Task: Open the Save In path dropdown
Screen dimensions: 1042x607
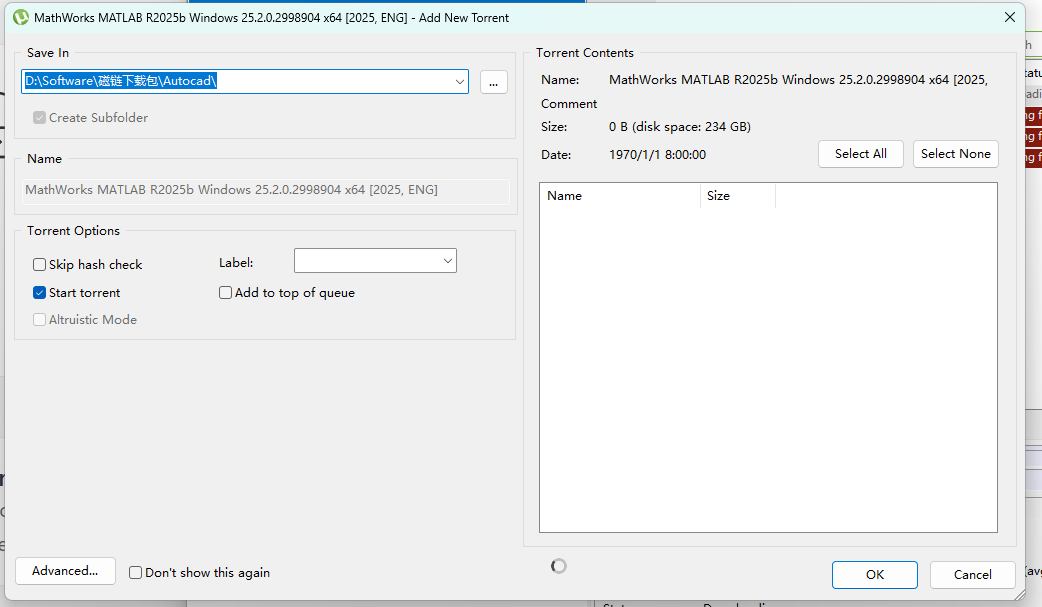Action: click(x=459, y=82)
